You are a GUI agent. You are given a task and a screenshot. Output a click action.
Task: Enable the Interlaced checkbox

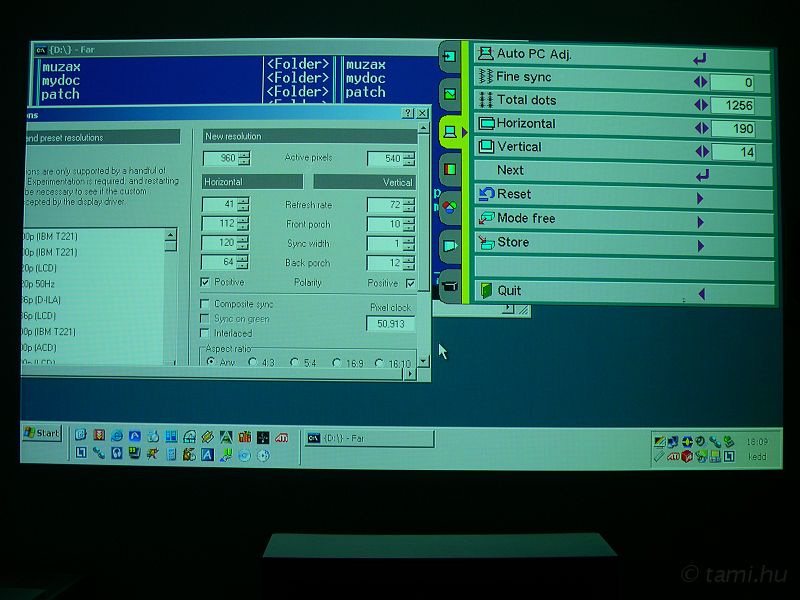pos(206,333)
